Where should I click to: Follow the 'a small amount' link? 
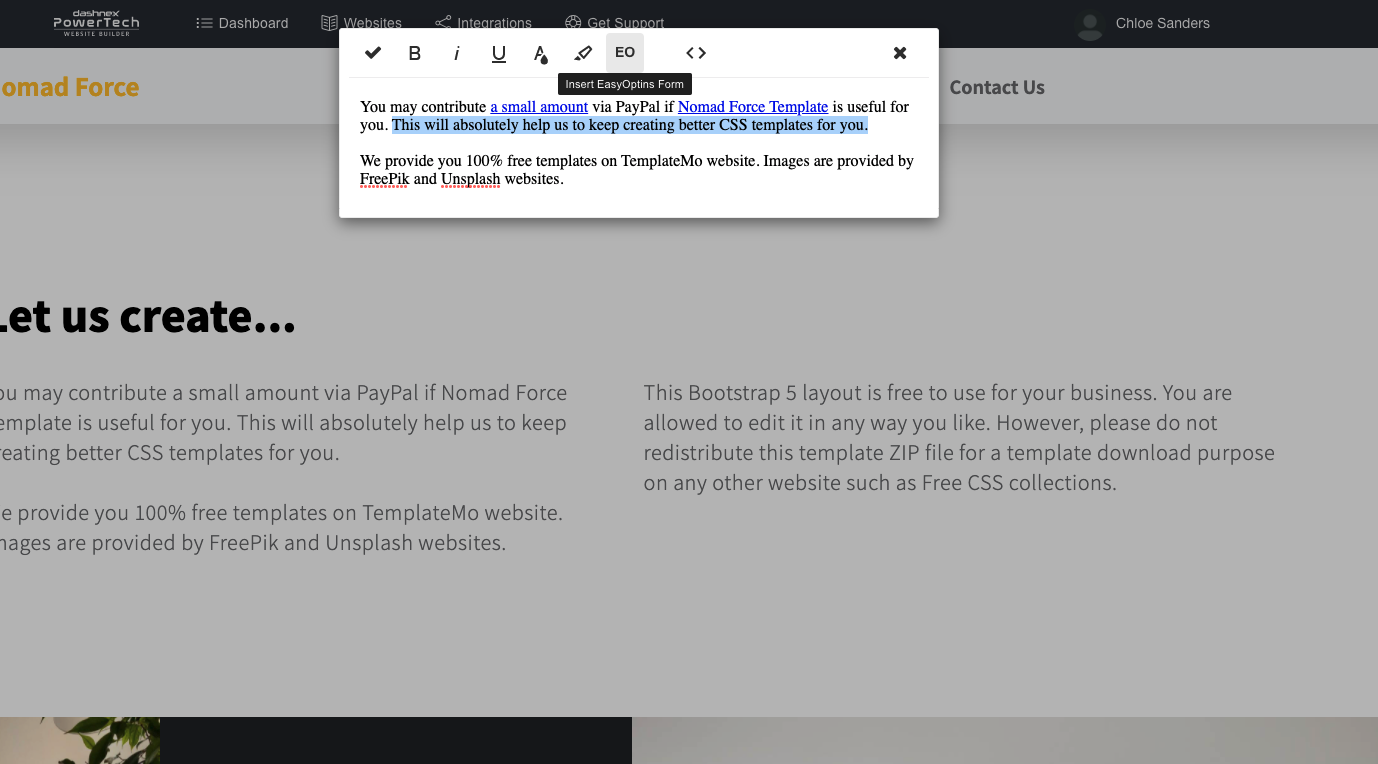(539, 107)
